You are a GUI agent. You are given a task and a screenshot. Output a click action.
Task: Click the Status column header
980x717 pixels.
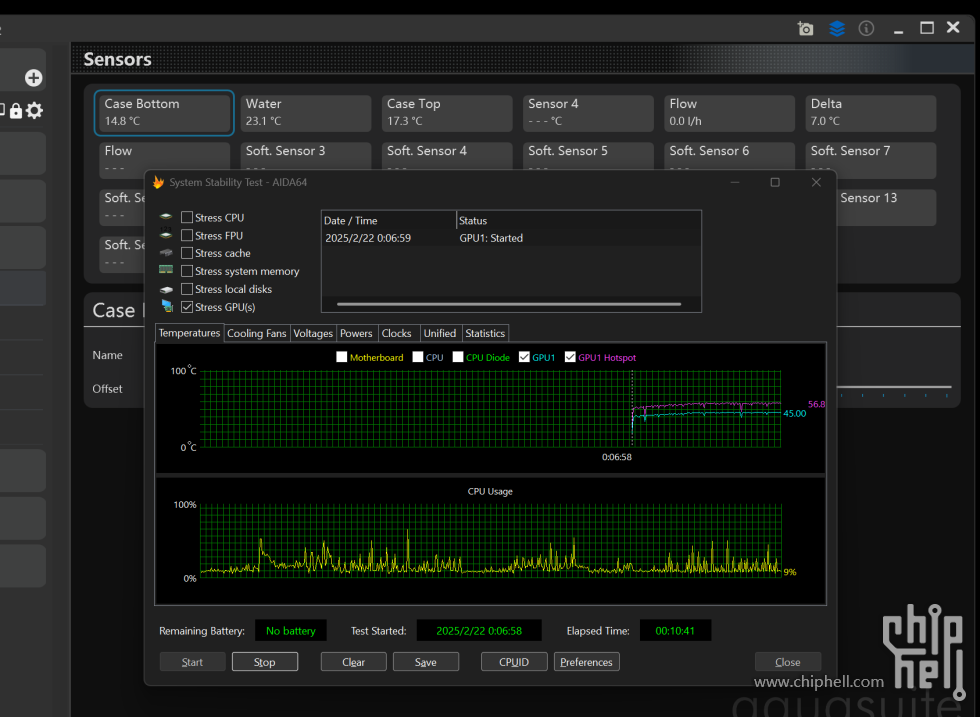tap(579, 221)
